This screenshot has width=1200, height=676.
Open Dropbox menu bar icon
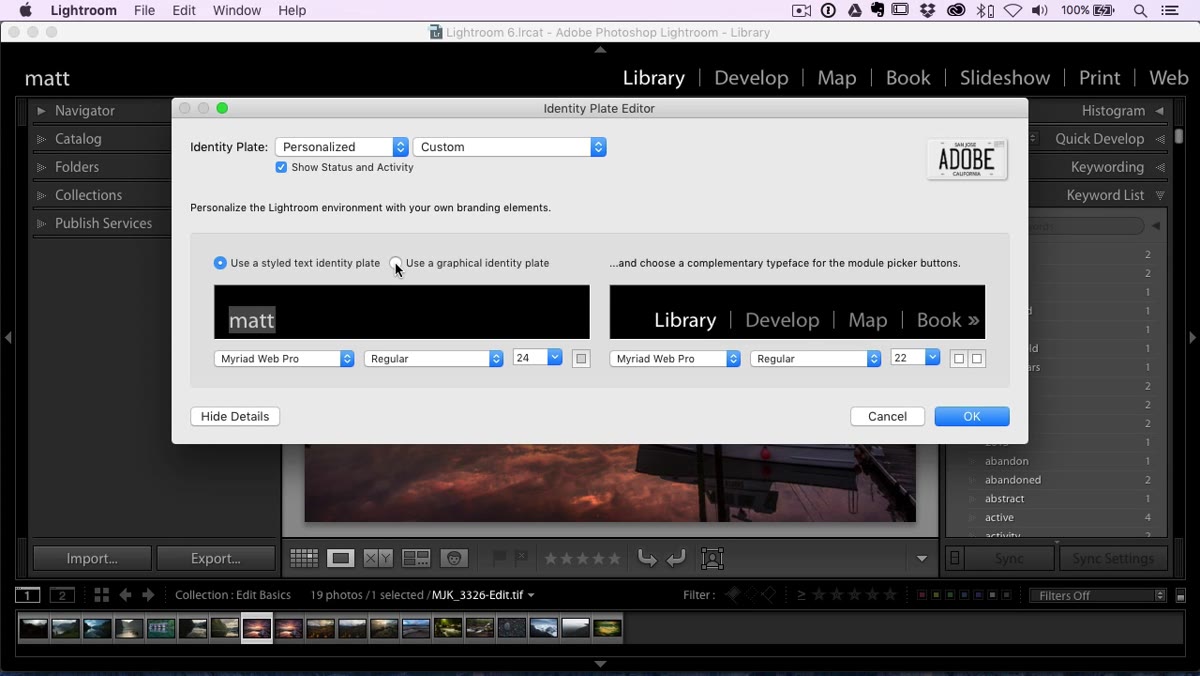(x=927, y=11)
